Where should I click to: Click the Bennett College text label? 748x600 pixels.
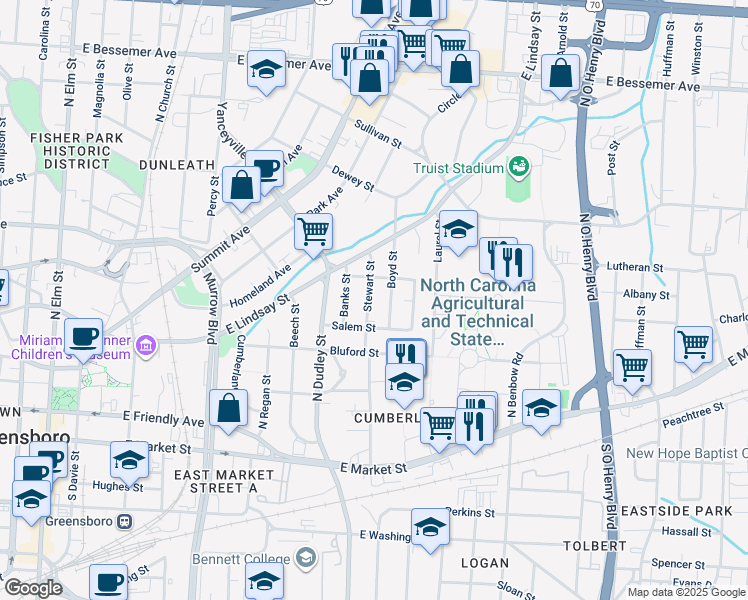pos(241,559)
